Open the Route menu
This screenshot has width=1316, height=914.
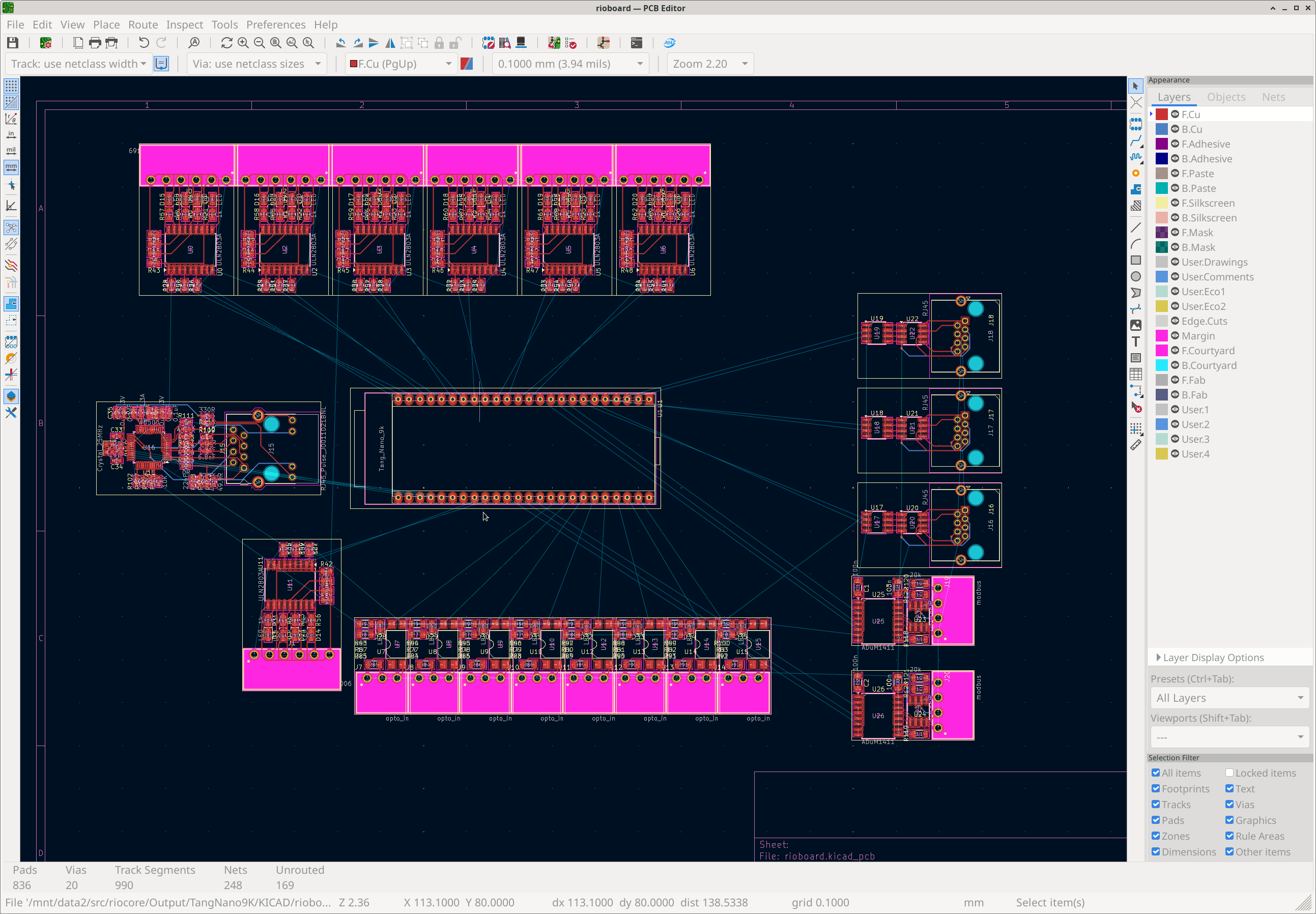142,24
